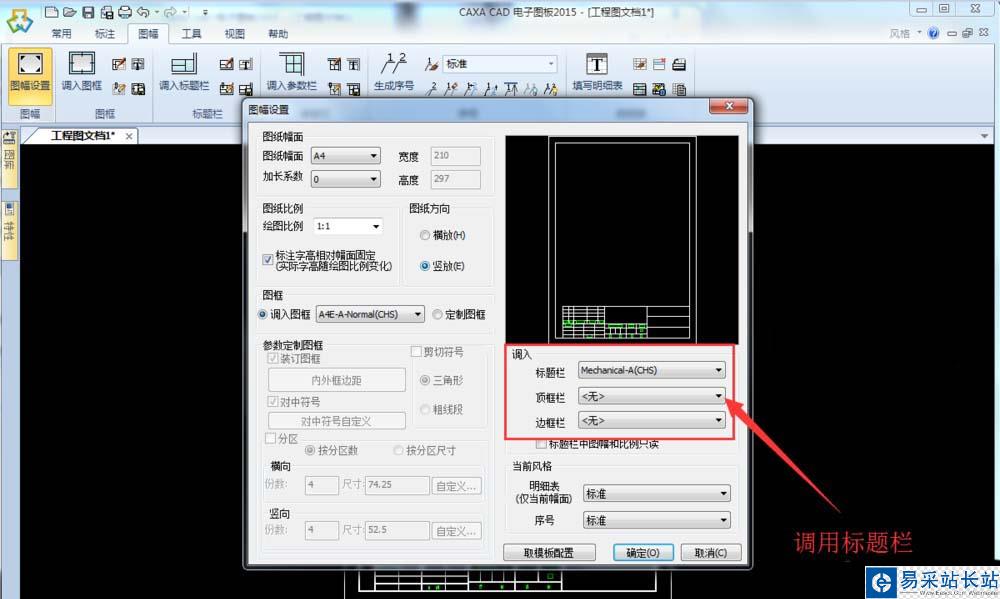Select the 横放(H) landscape radio button
Viewport: 1000px width, 599px height.
[425, 235]
